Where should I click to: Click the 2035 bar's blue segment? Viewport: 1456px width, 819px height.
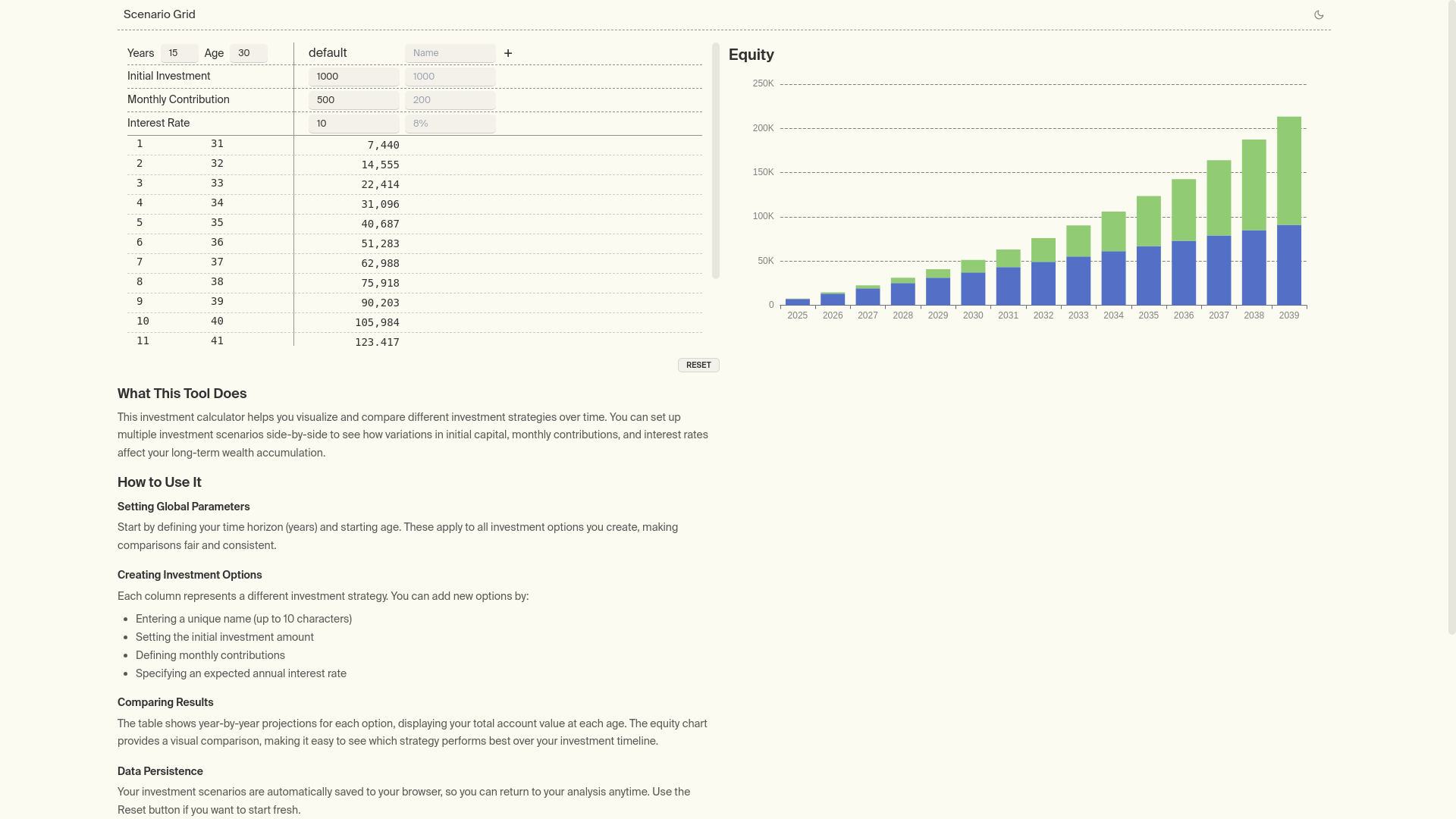coord(1148,275)
